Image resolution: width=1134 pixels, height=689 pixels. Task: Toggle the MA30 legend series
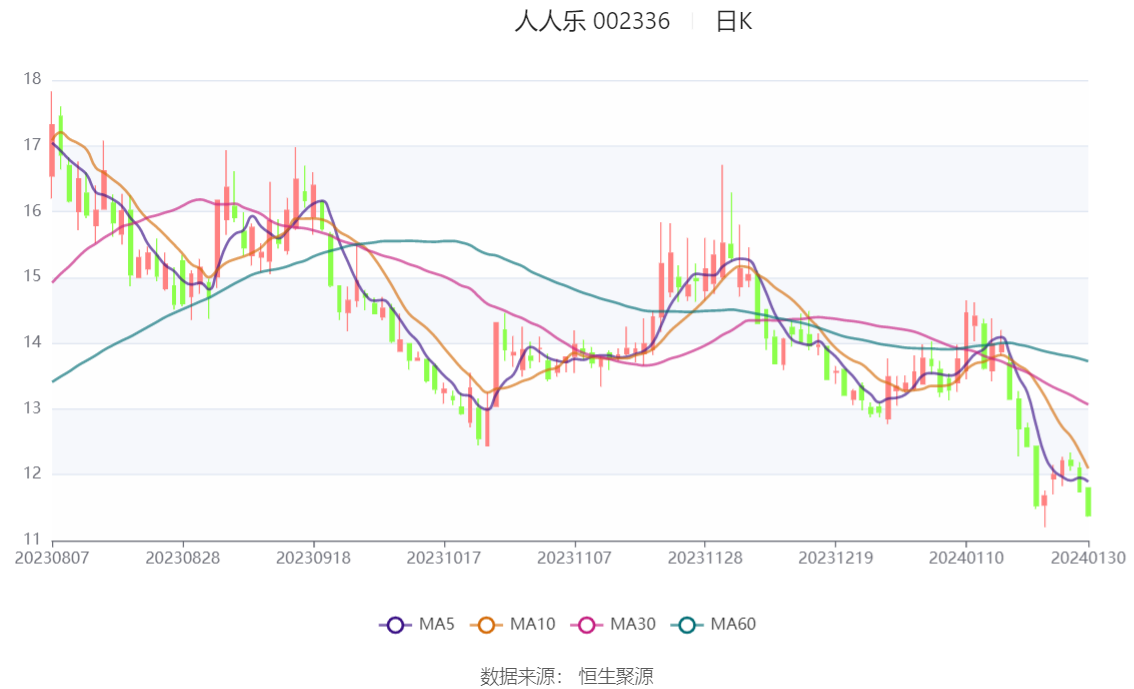coord(613,625)
